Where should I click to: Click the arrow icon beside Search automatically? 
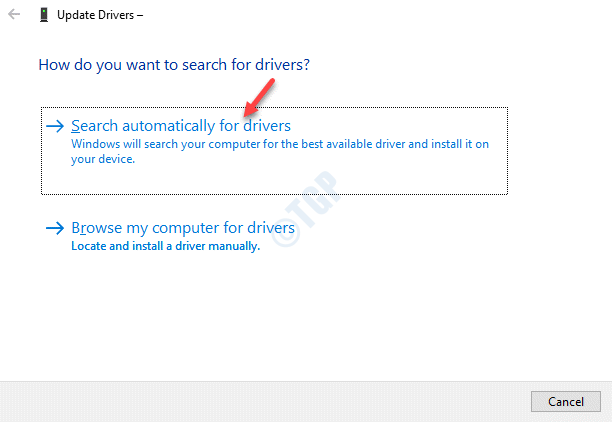click(55, 126)
